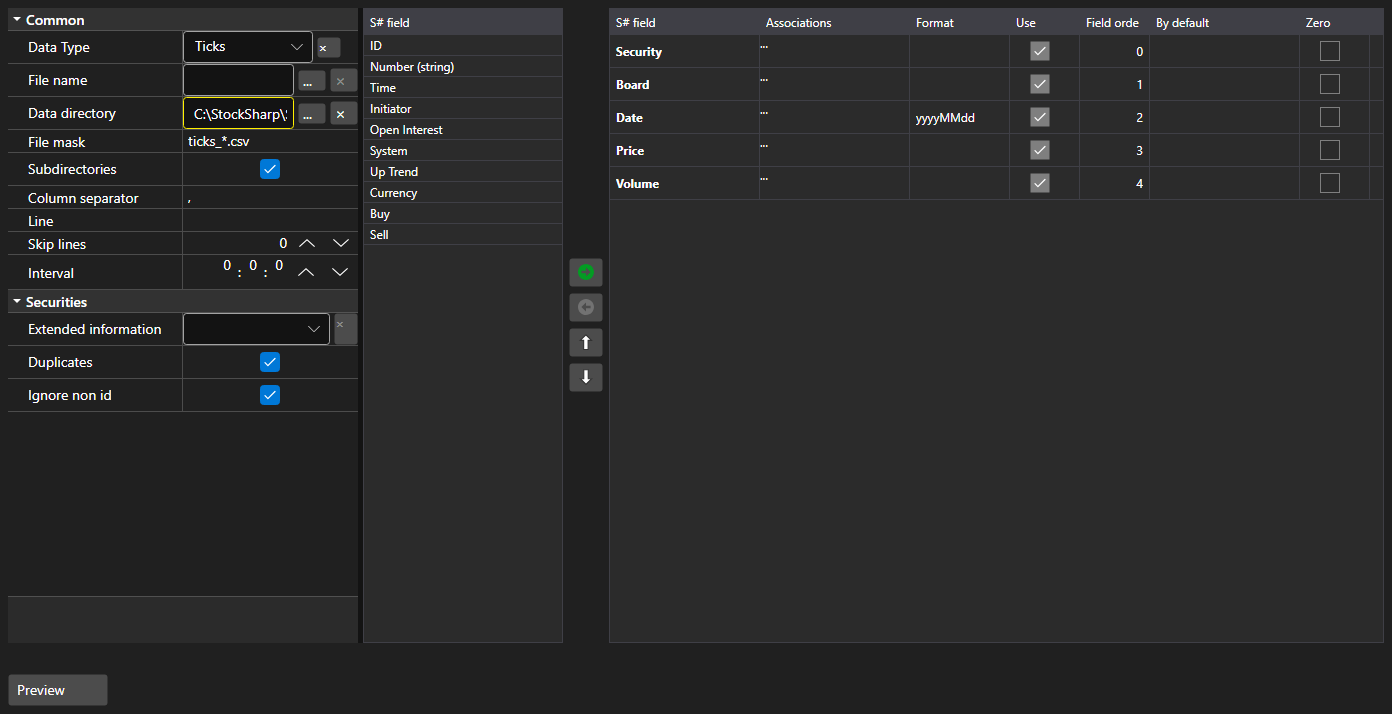Browse for Data directory with ellipsis button
The image size is (1392, 714).
tap(312, 114)
